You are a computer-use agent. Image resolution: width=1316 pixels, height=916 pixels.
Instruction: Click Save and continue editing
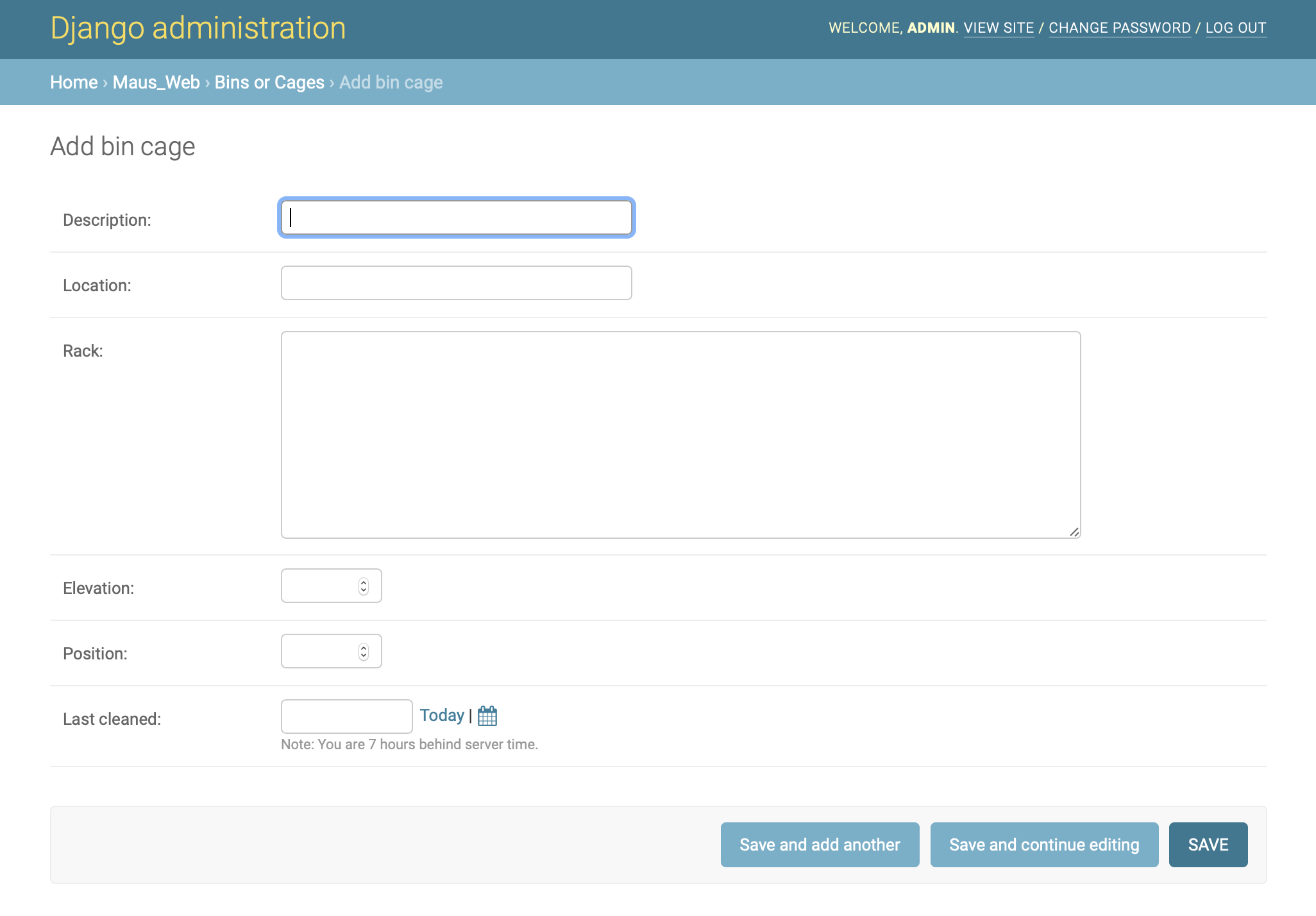pyautogui.click(x=1043, y=845)
